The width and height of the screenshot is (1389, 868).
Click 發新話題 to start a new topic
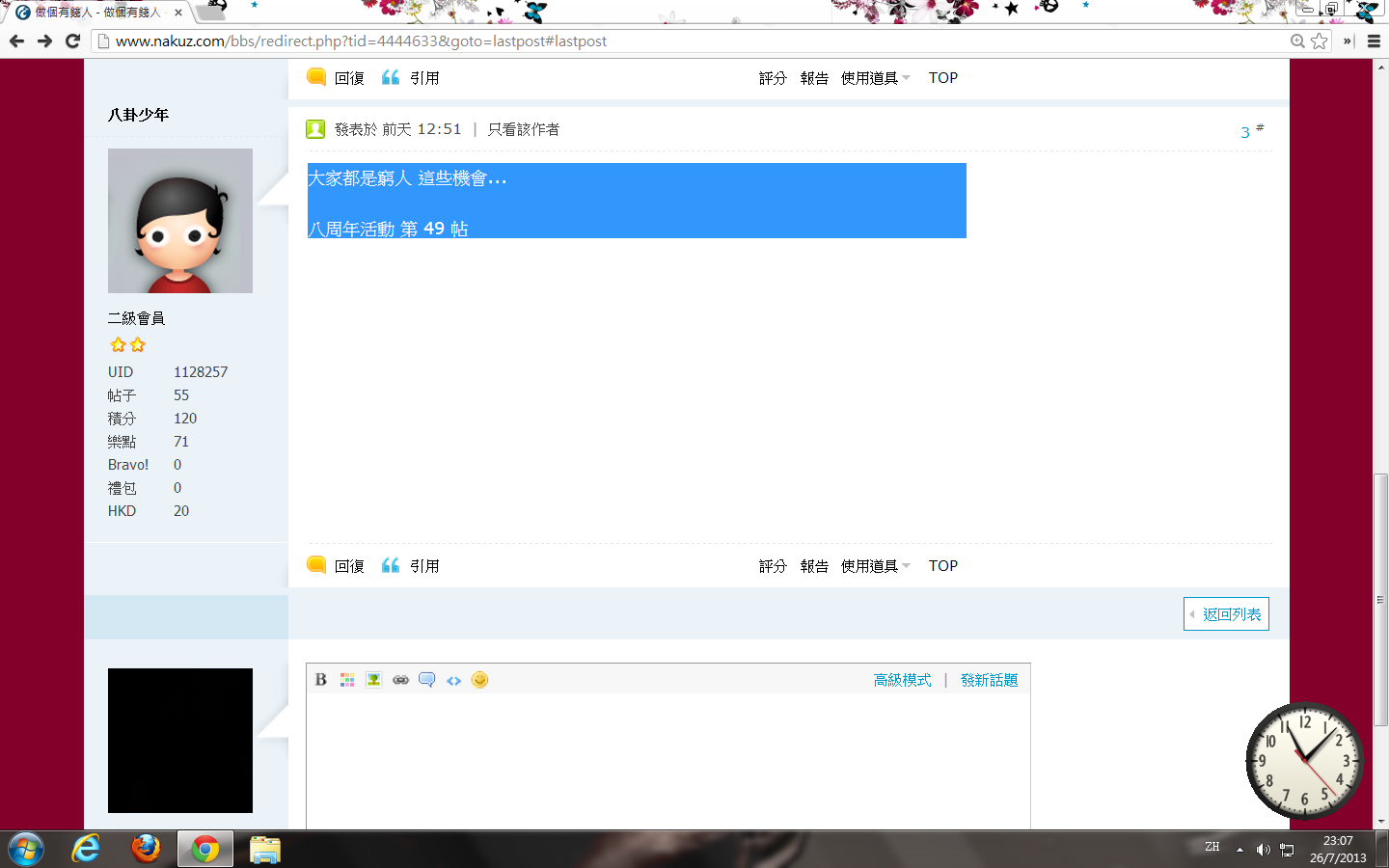(989, 680)
